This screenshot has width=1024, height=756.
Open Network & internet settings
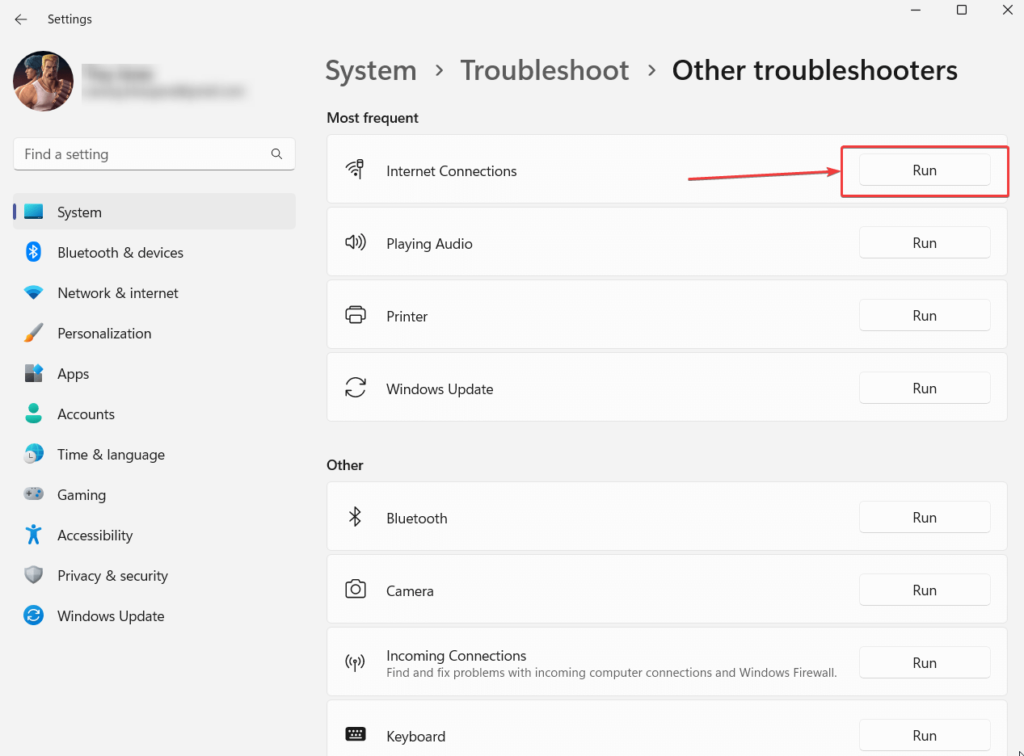[154, 293]
